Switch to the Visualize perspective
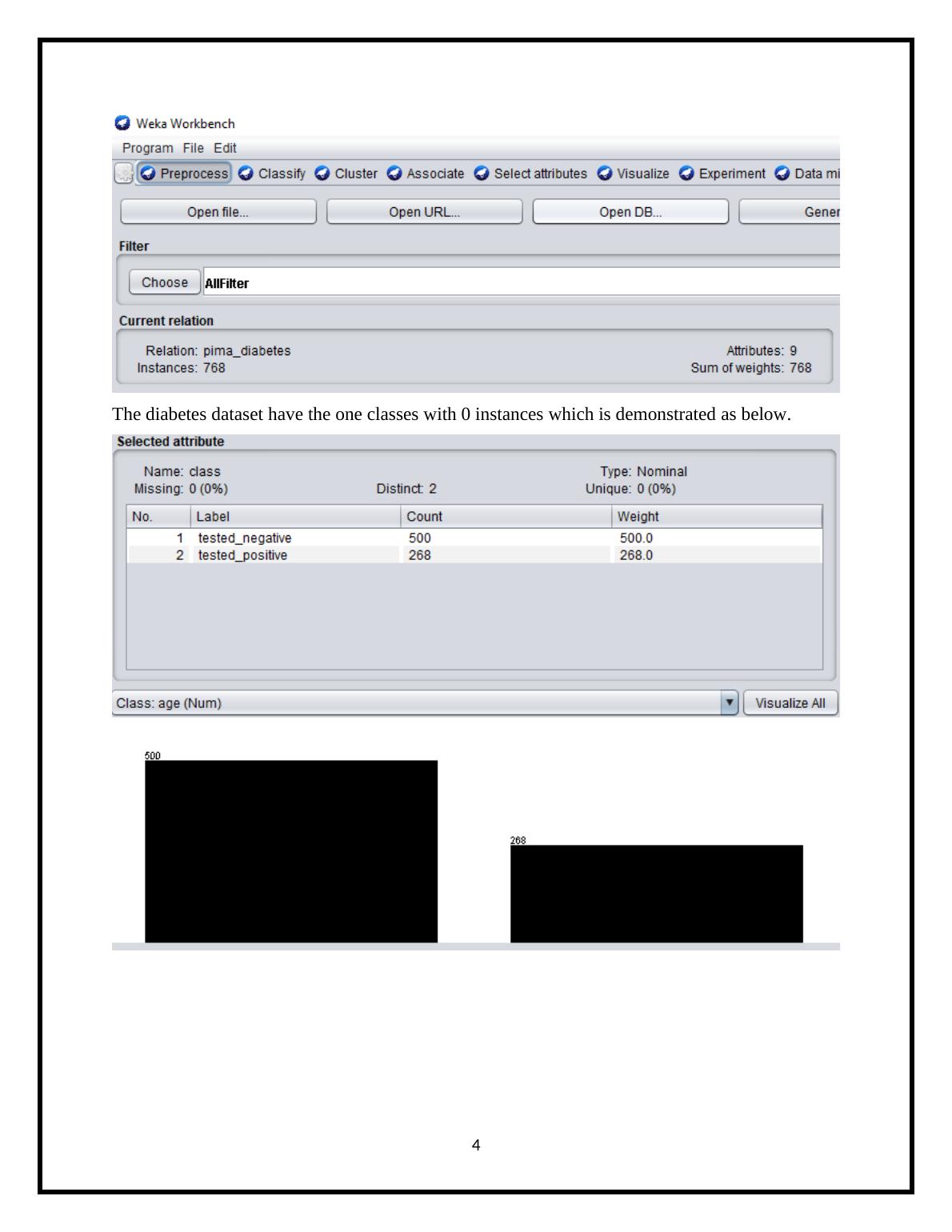This screenshot has height=1232, width=952. [634, 174]
